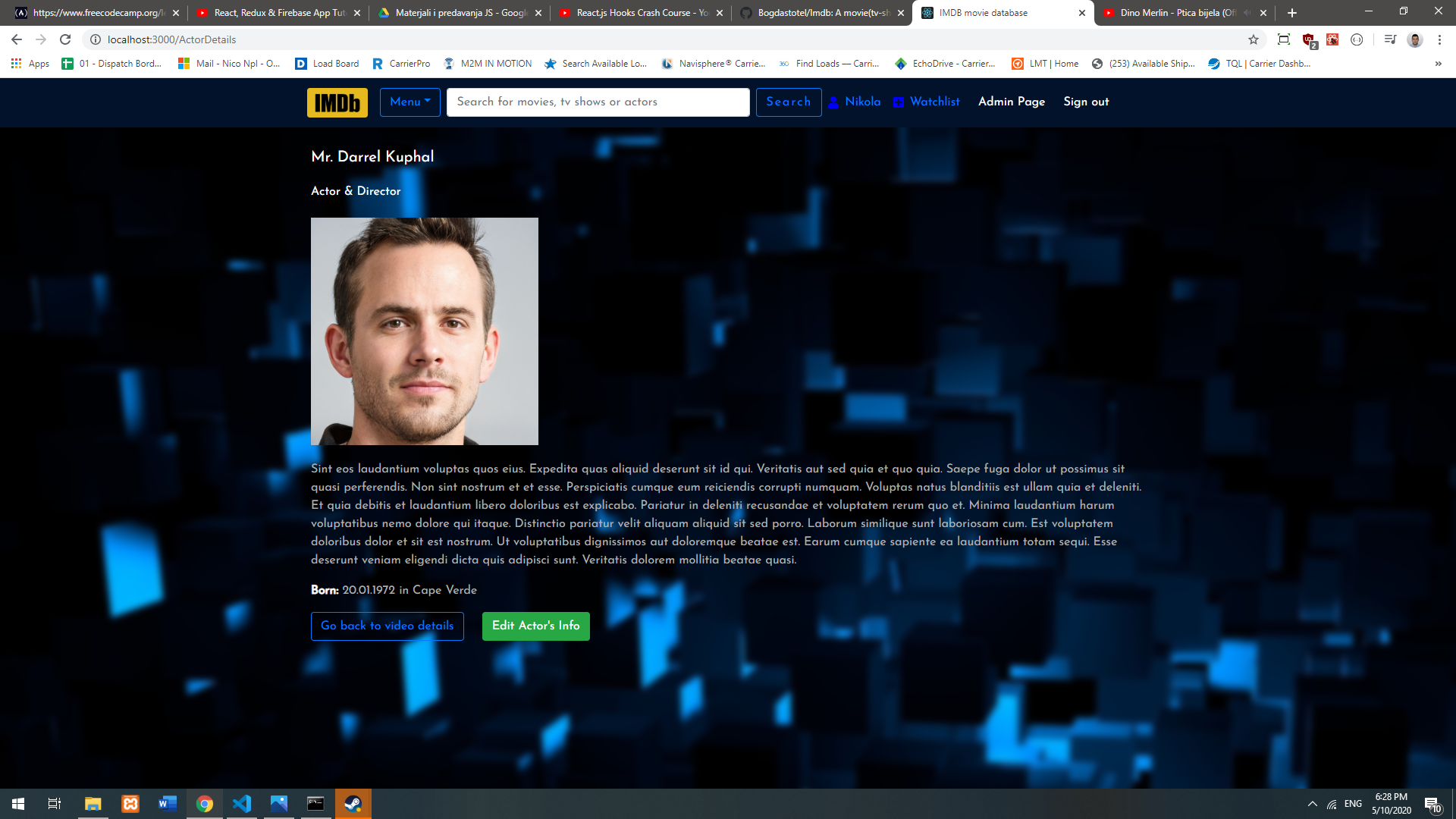Go back to video details

click(387, 626)
